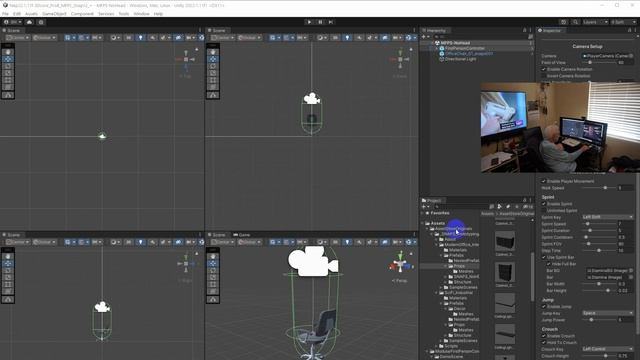Image resolution: width=640 pixels, height=360 pixels.
Task: Open the Edit menu
Action: (17, 13)
